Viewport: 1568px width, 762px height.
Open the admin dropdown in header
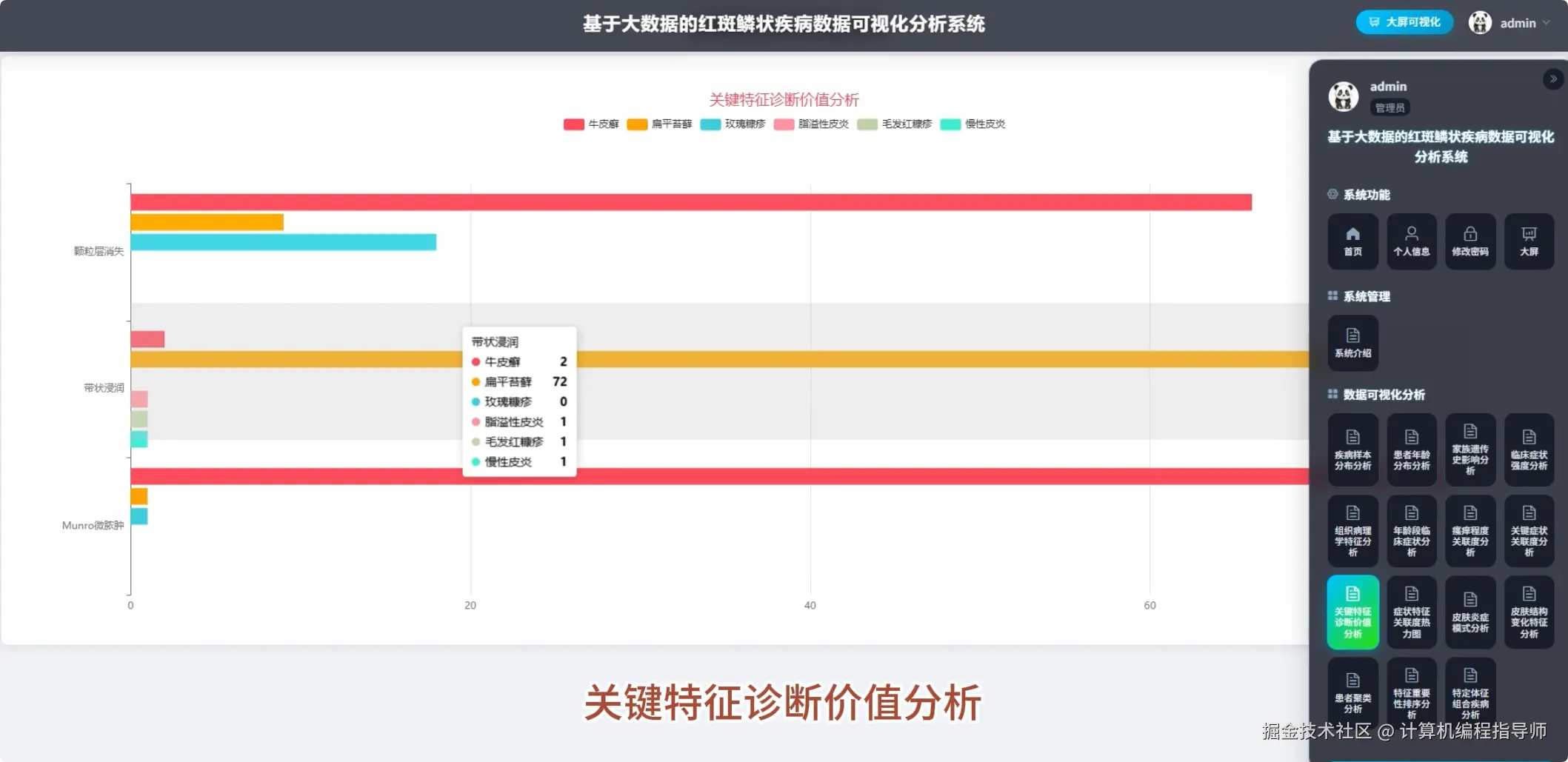1524,23
